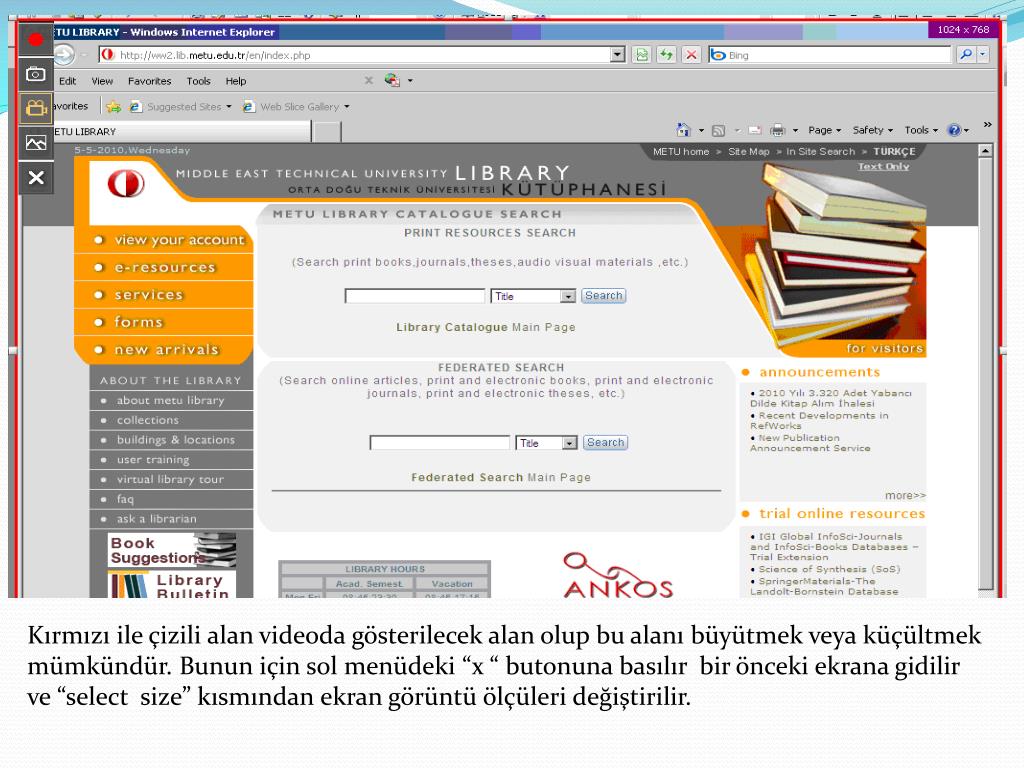1024x768 pixels.
Task: Open the Edit menu
Action: pos(67,81)
